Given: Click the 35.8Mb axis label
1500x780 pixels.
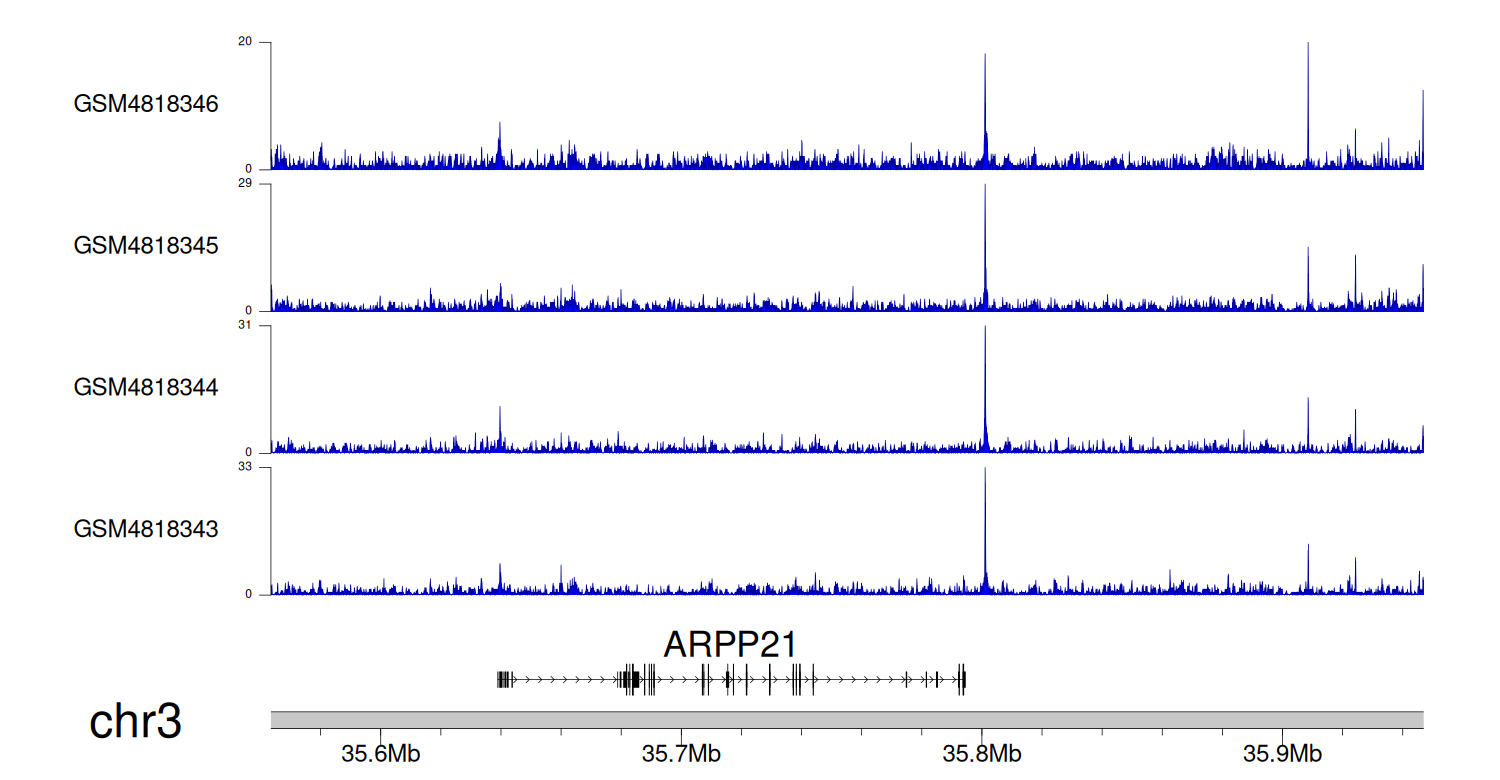Looking at the screenshot, I should (x=982, y=753).
